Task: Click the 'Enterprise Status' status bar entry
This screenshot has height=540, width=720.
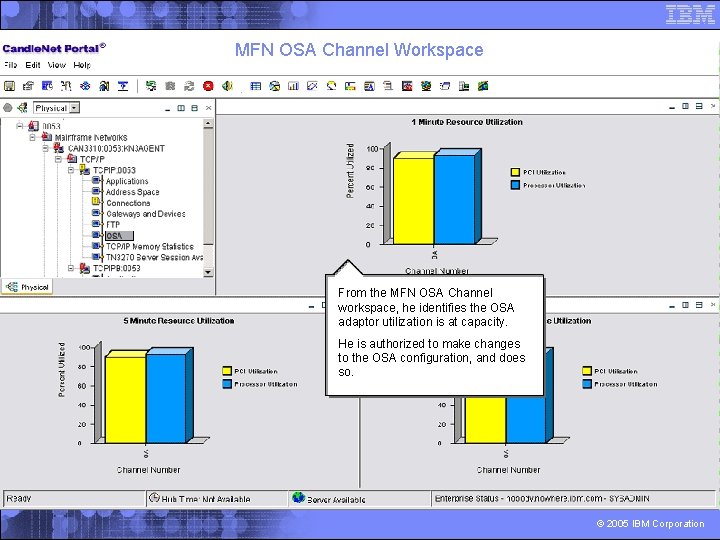Action: point(542,499)
